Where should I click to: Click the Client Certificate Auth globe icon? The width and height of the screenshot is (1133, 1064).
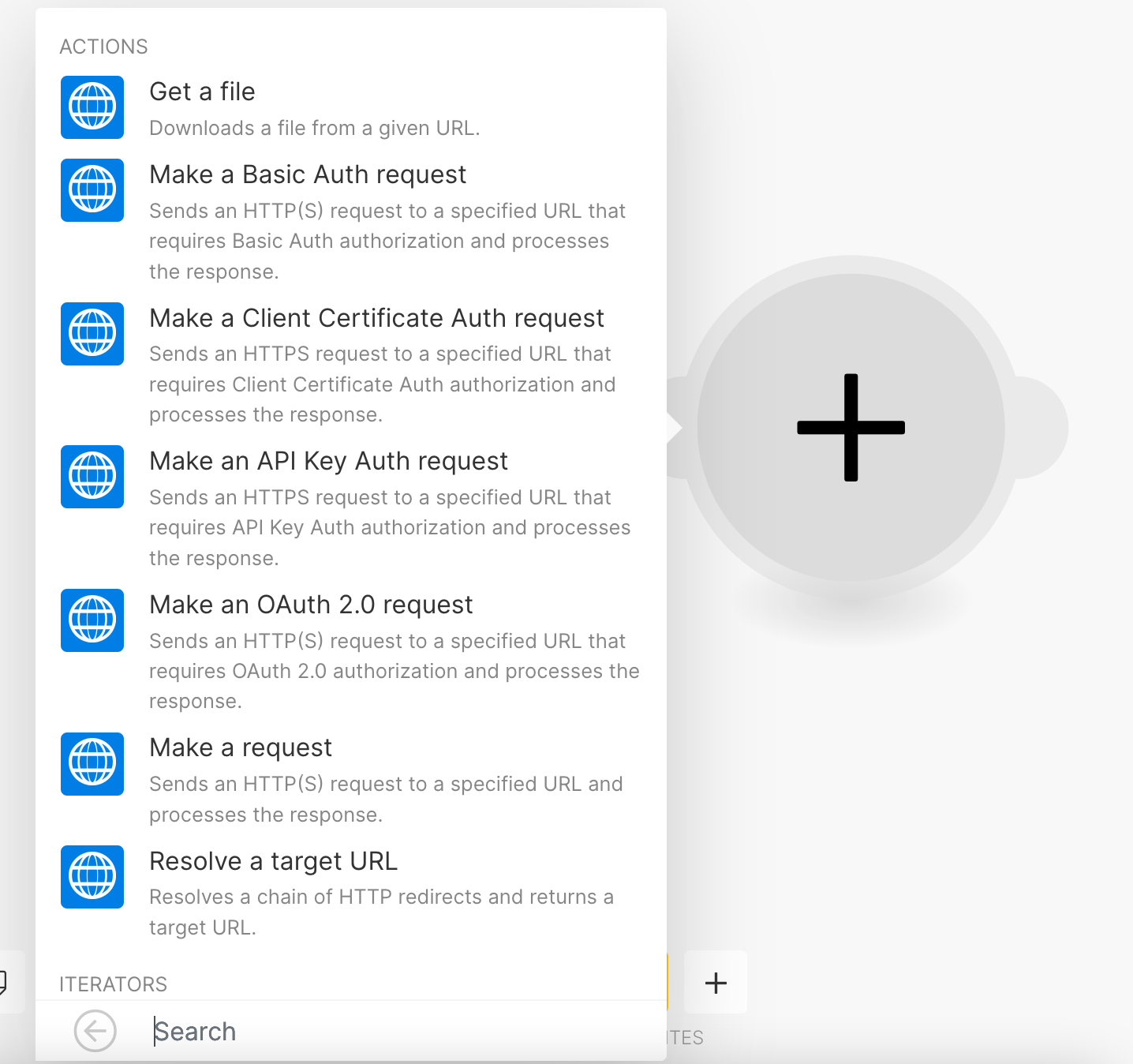[x=92, y=334]
